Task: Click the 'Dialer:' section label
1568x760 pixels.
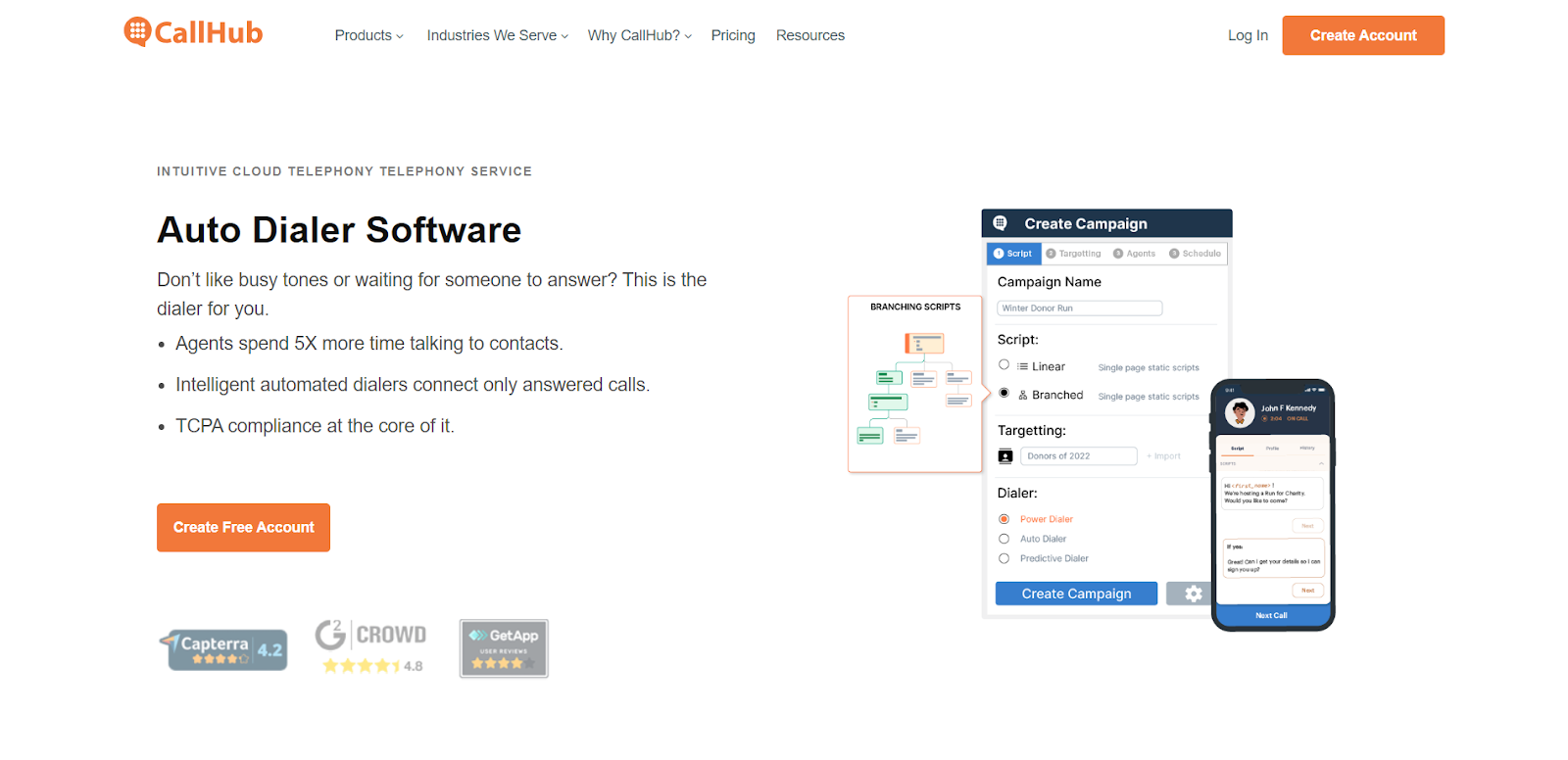Action: pyautogui.click(x=1017, y=493)
